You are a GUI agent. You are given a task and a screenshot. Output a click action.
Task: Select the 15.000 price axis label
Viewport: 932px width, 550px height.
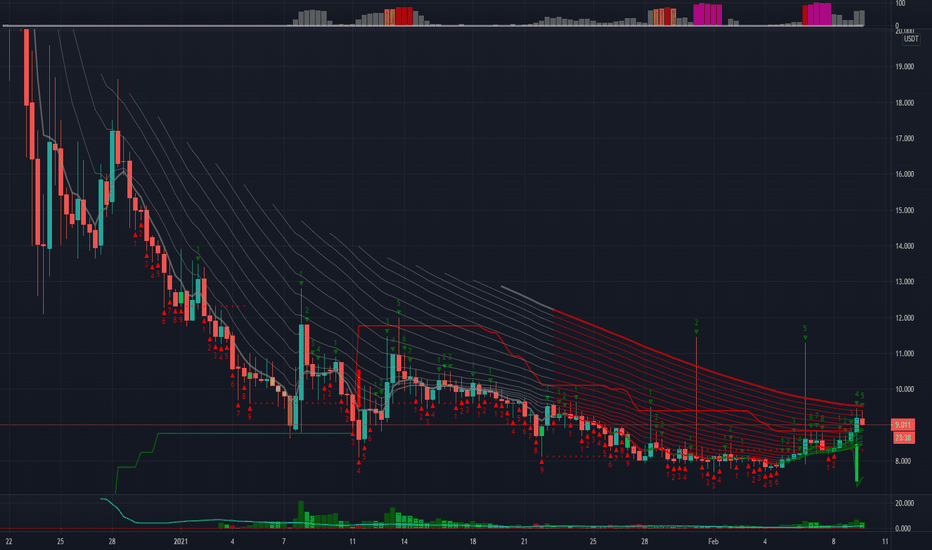tap(905, 210)
